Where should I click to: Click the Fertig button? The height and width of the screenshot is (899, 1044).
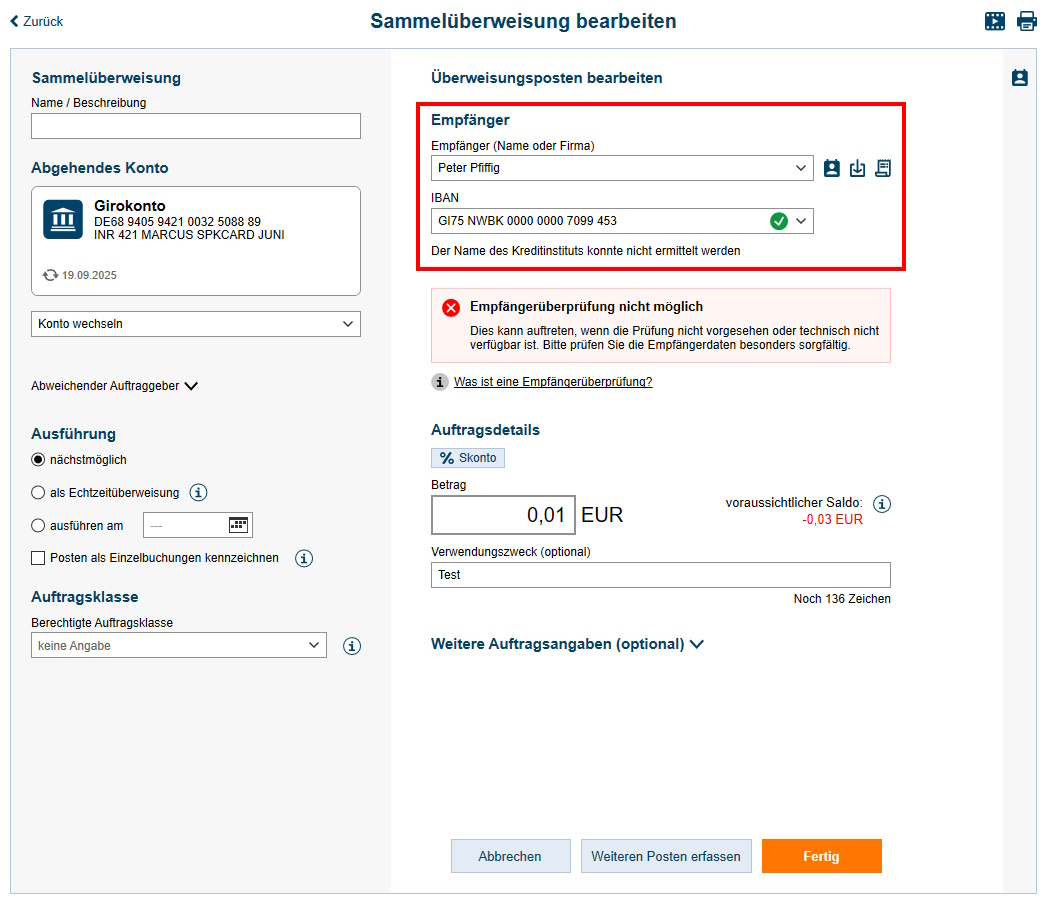point(821,856)
